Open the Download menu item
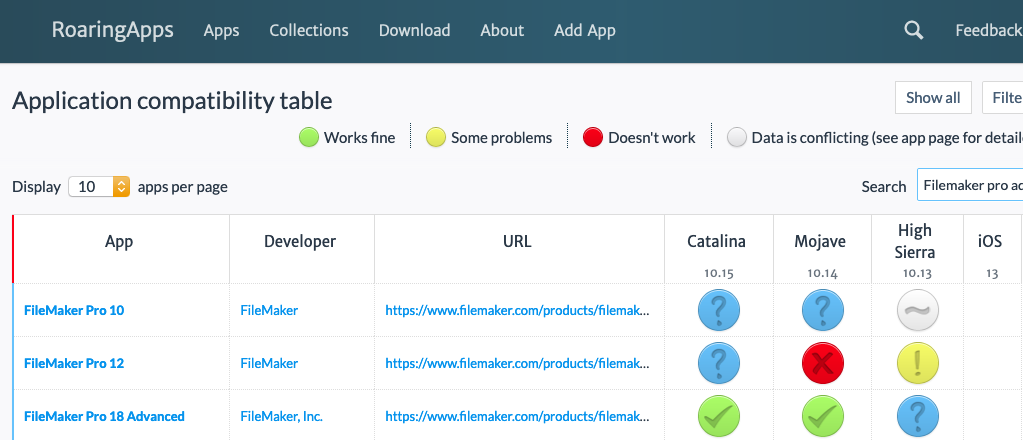Screen dimensions: 1023x440 414,31
